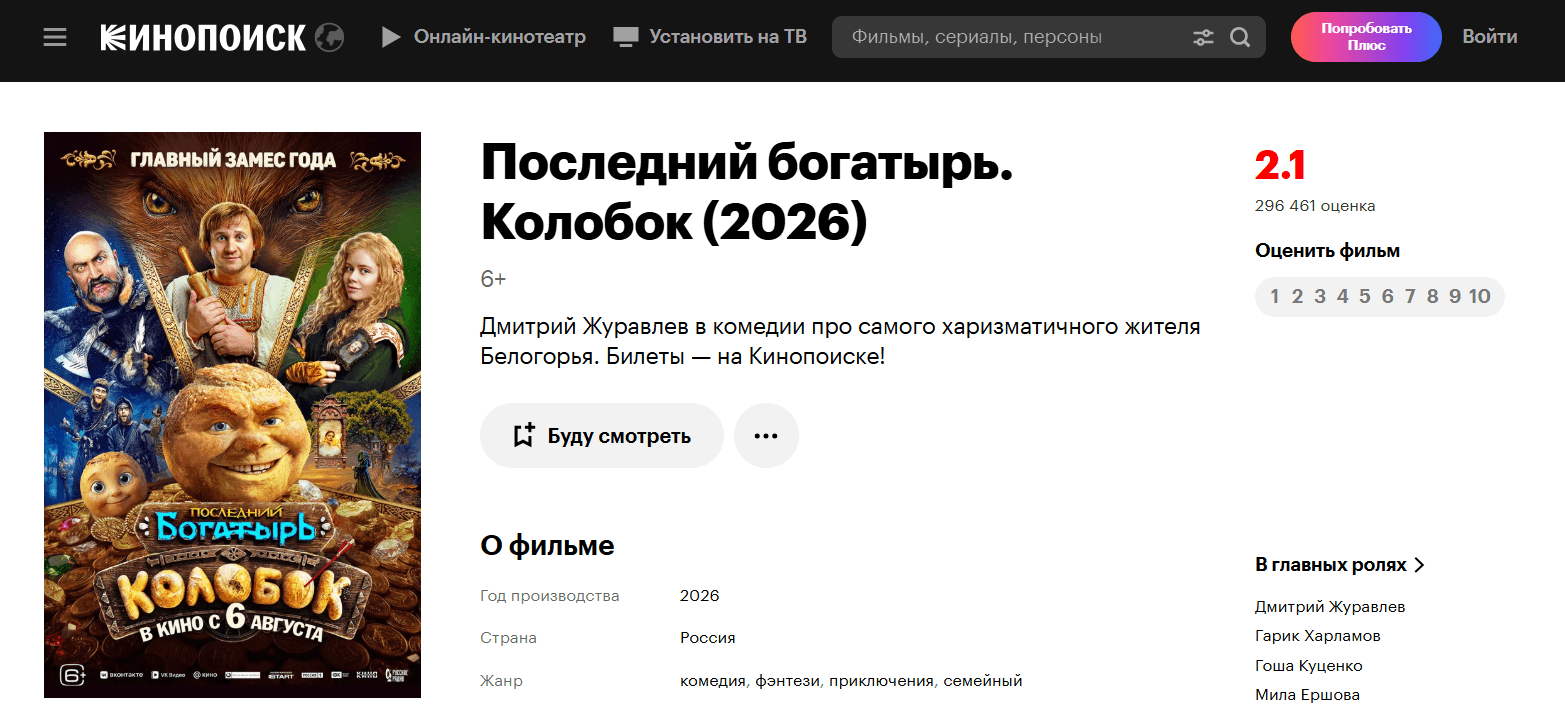Click genre фэнтези
Viewport: 1565px width, 712px height.
click(x=787, y=681)
